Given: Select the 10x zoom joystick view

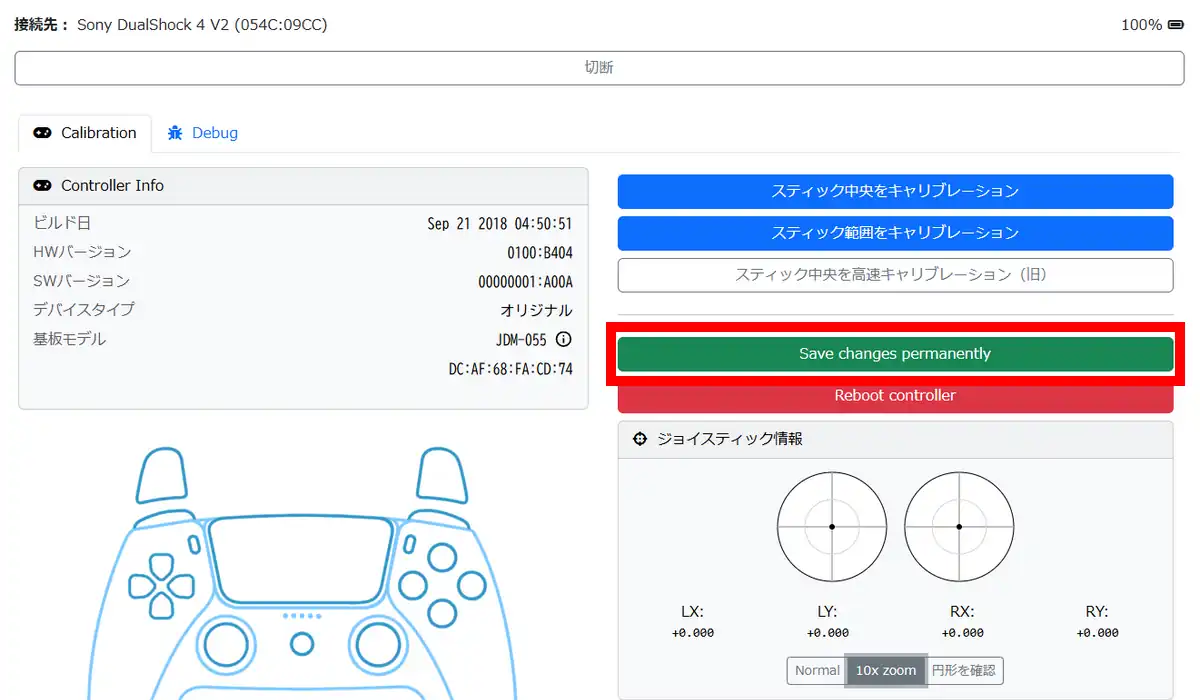Looking at the screenshot, I should pyautogui.click(x=885, y=670).
